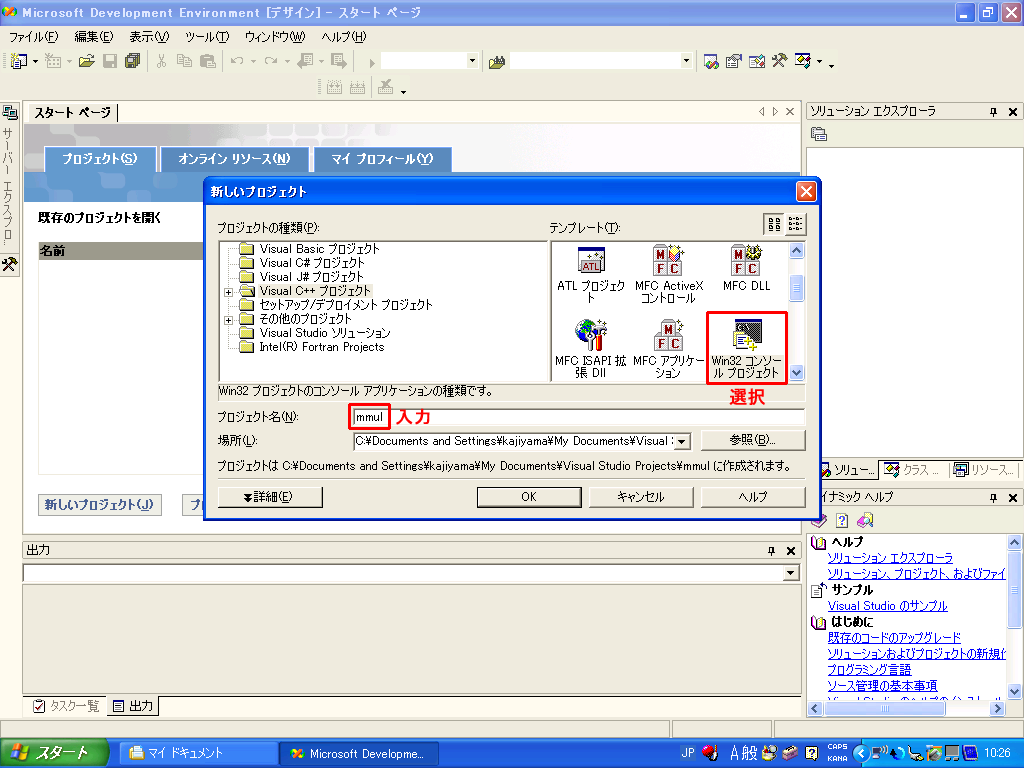The width and height of the screenshot is (1024, 768).
Task: Open Properties Window toolbar icon
Action: (733, 61)
